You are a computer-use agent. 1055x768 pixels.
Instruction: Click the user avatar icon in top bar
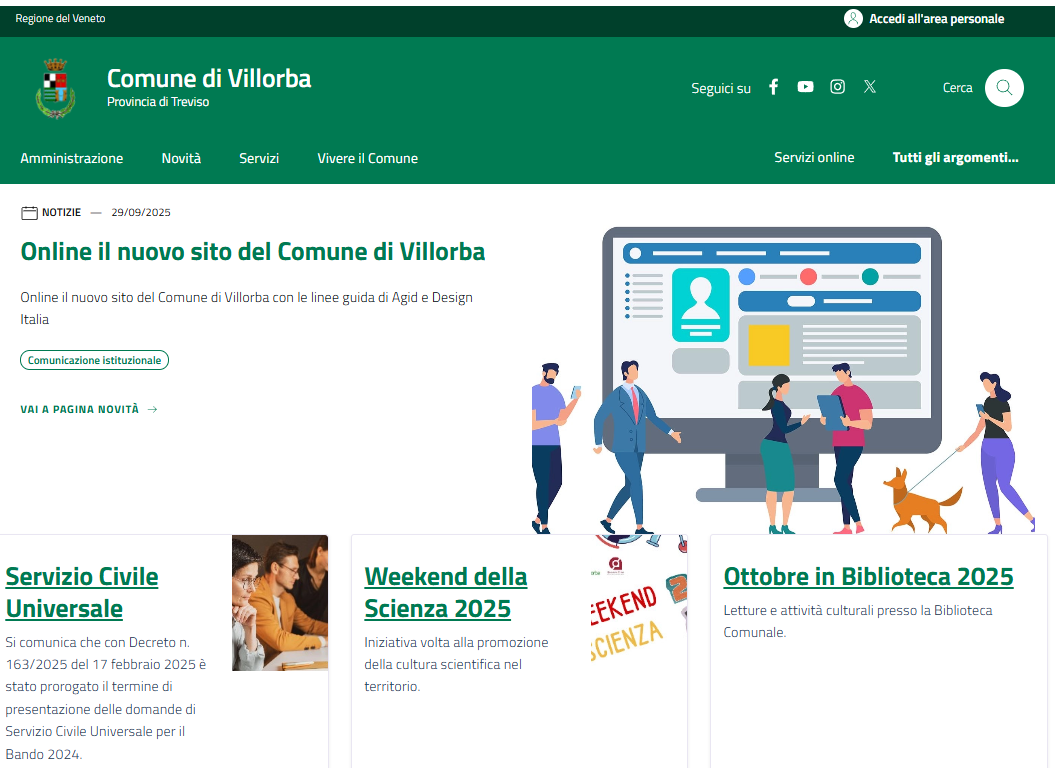853,19
